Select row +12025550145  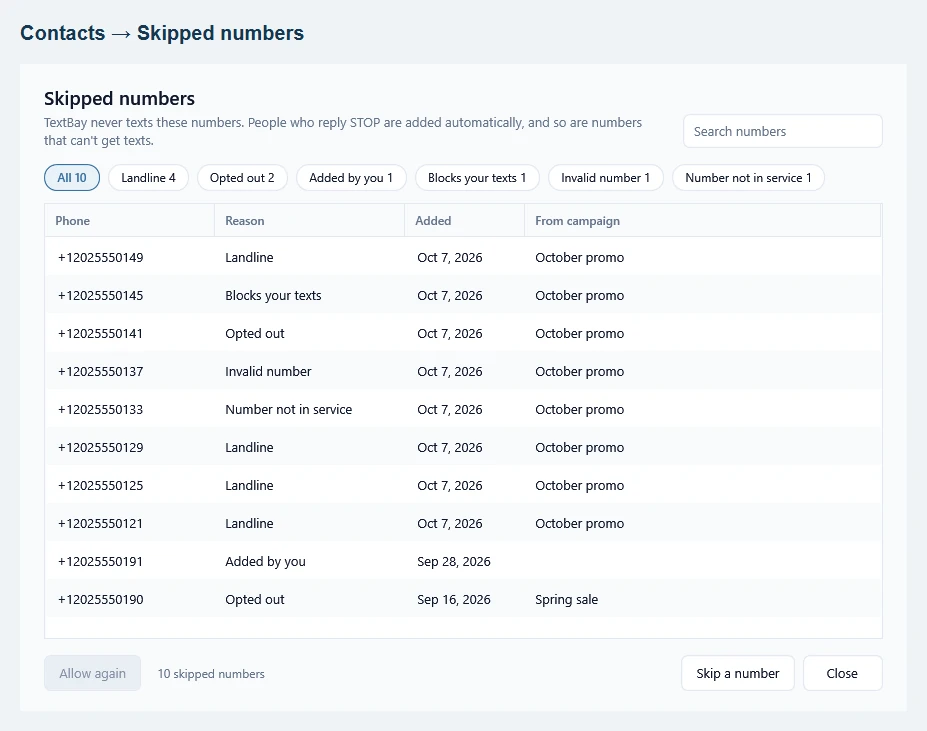click(x=463, y=295)
